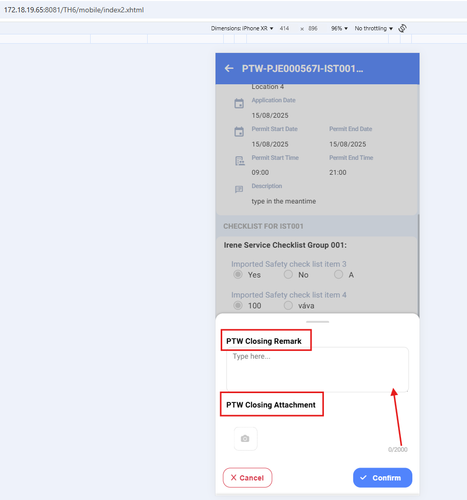Click the bottom sheet drag handle

coord(317,322)
